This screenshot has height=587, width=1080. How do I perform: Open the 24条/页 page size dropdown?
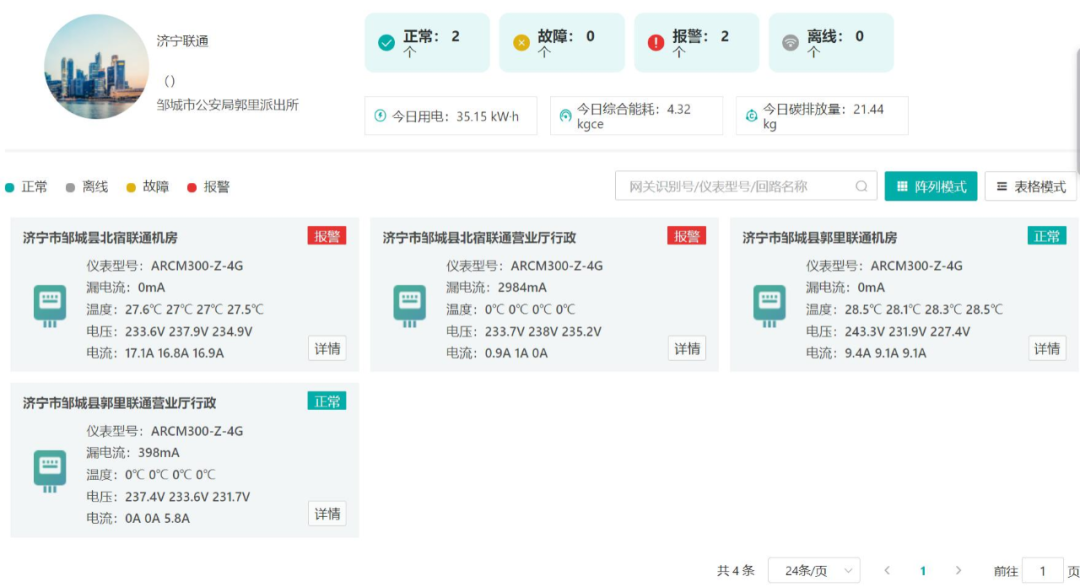[x=815, y=568]
